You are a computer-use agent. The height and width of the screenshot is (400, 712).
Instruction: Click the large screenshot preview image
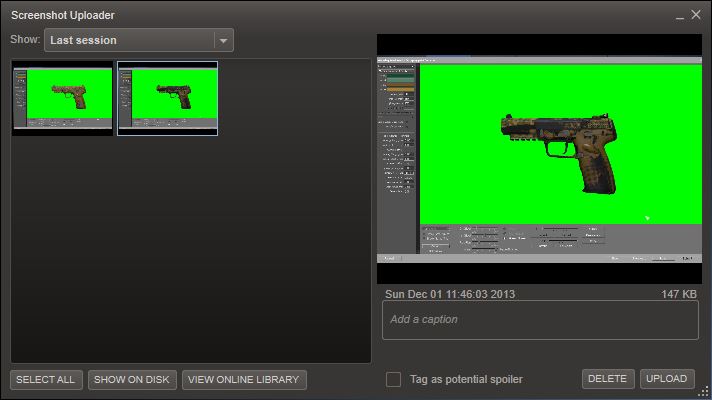539,159
